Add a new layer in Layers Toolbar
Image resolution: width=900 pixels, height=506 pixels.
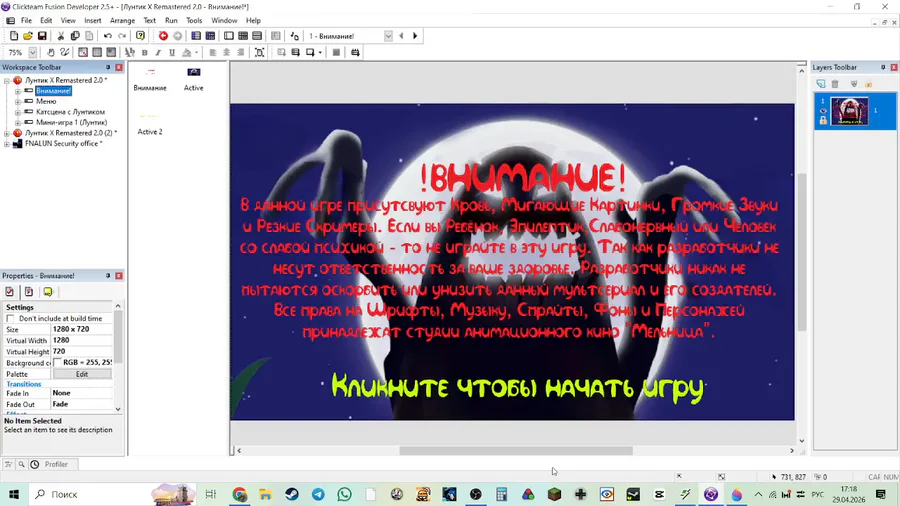821,84
